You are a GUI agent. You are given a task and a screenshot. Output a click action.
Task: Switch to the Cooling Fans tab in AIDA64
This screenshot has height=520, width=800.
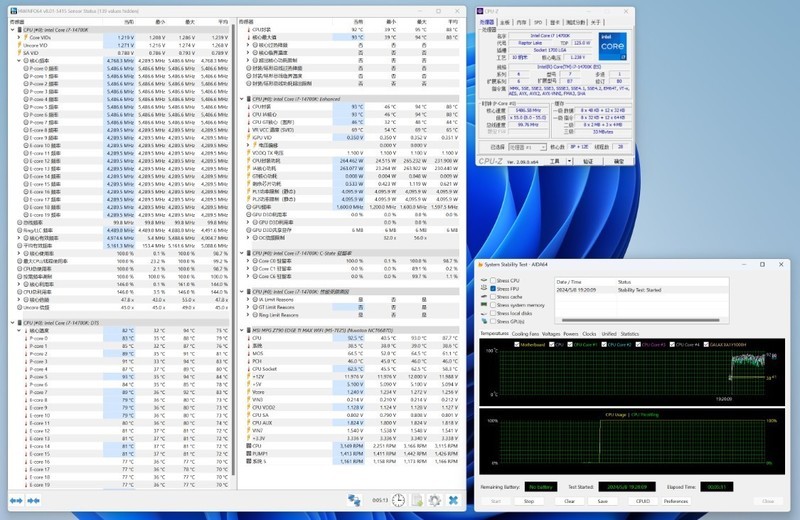[x=525, y=333]
